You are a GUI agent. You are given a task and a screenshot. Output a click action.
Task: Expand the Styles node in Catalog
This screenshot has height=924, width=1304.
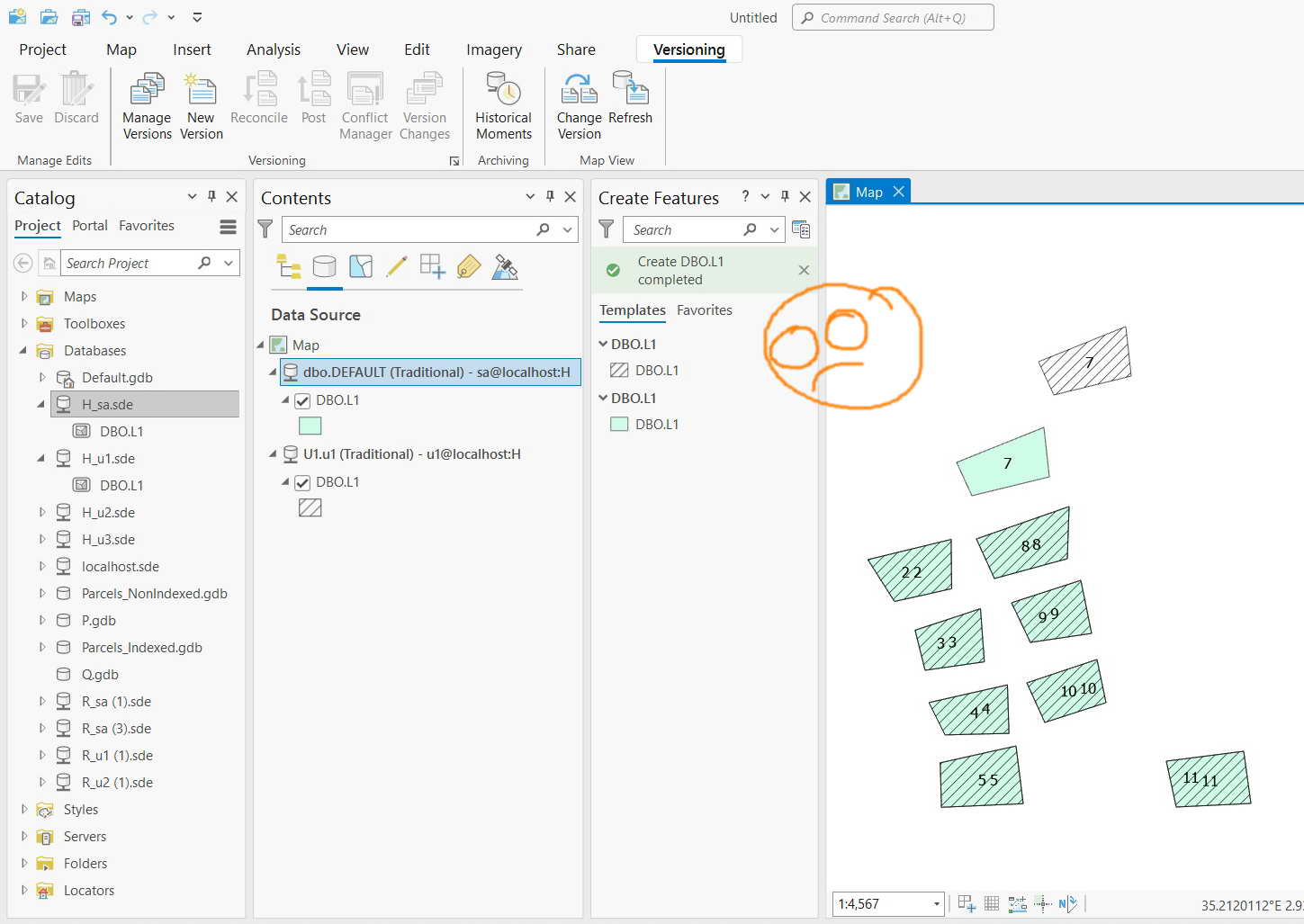(24, 809)
